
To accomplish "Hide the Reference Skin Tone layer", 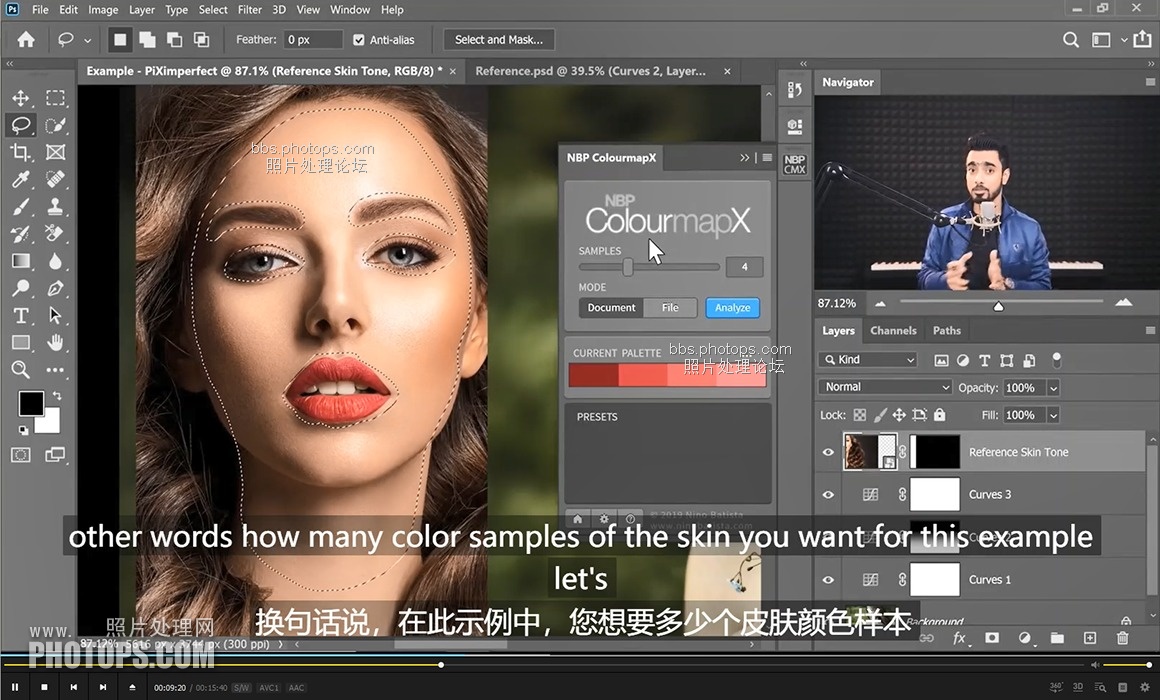I will tap(829, 452).
